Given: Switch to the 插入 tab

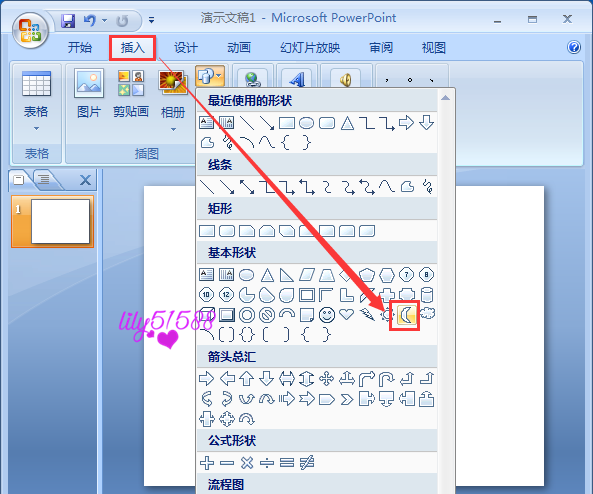Looking at the screenshot, I should [133, 48].
